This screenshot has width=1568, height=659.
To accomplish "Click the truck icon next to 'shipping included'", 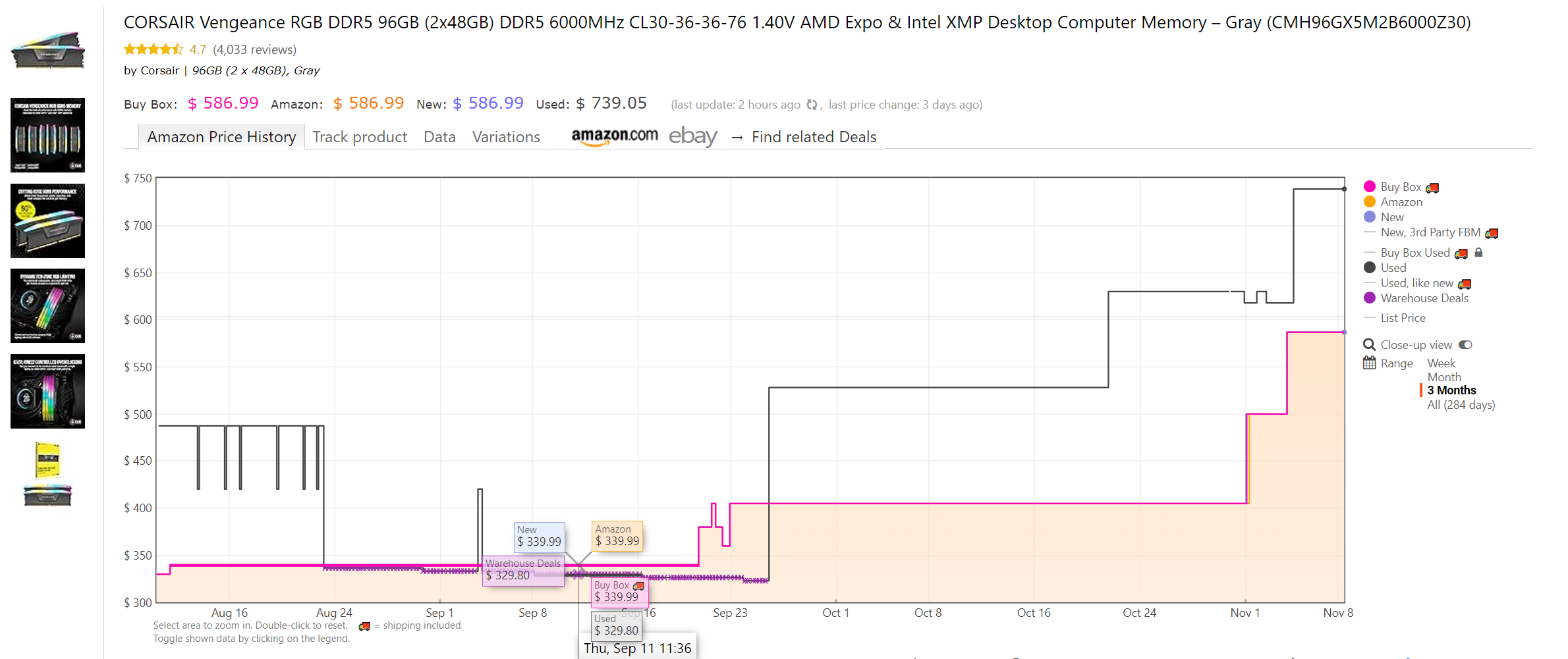I will pyautogui.click(x=364, y=626).
